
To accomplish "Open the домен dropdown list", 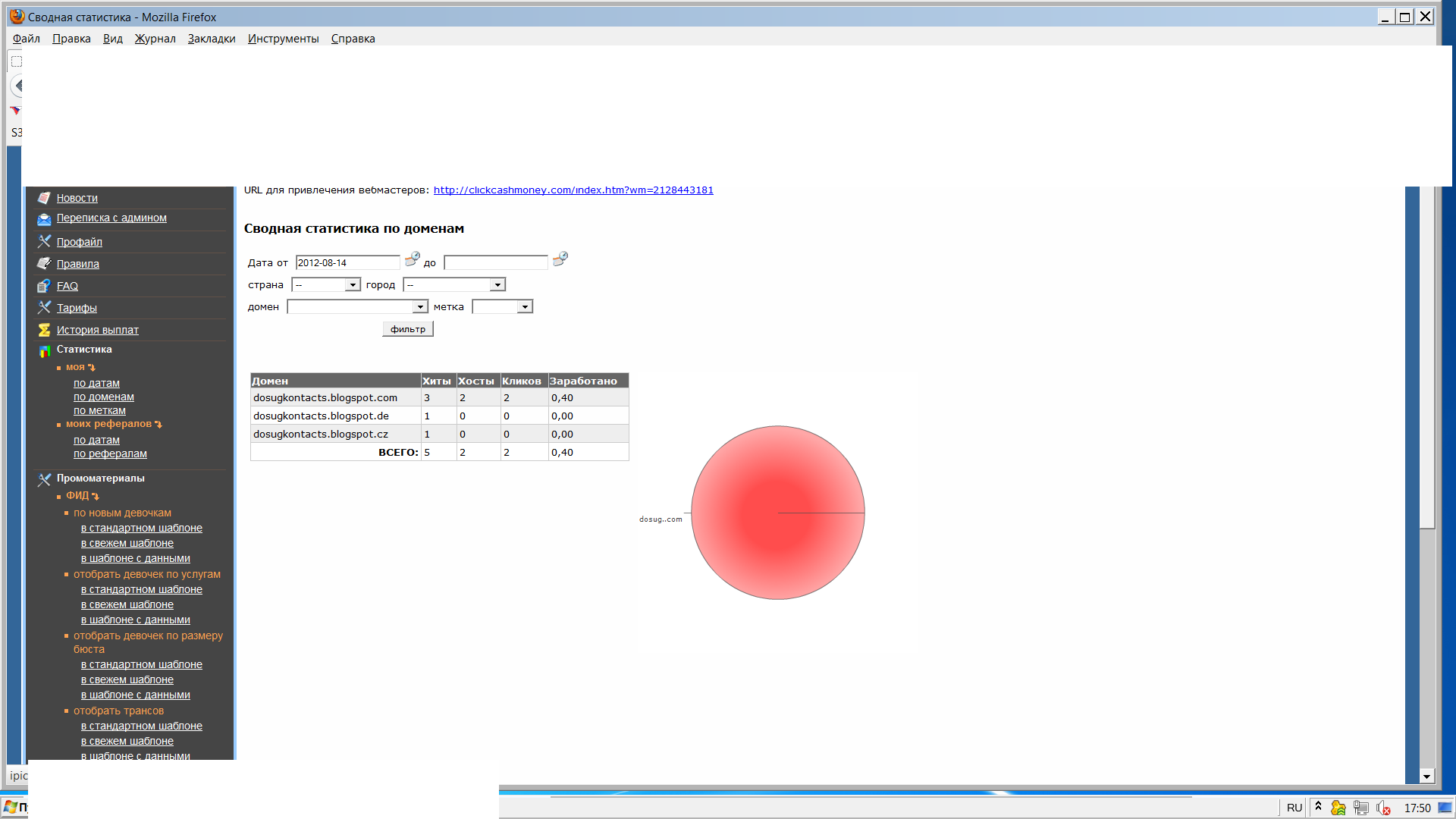I will tap(420, 307).
